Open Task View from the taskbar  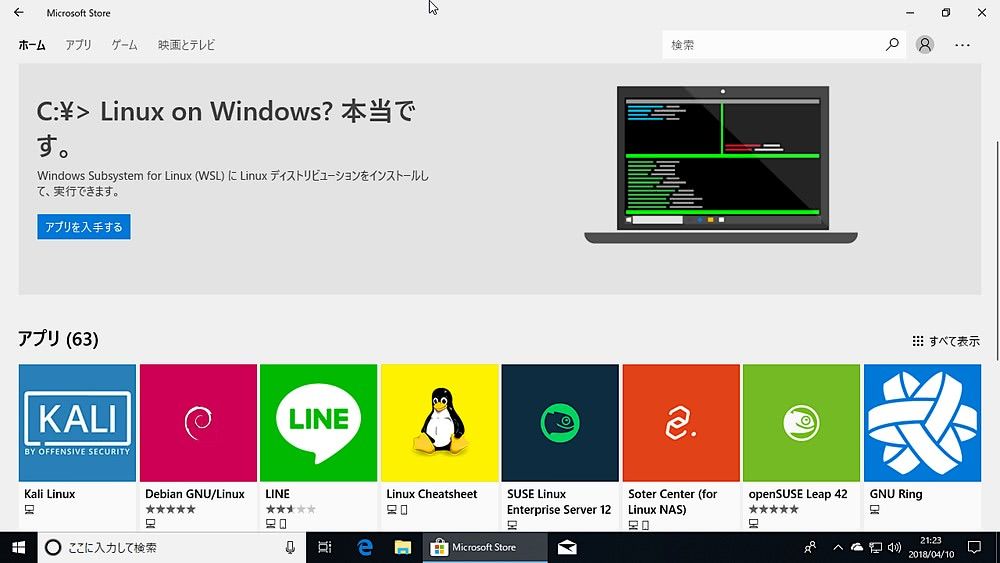325,547
